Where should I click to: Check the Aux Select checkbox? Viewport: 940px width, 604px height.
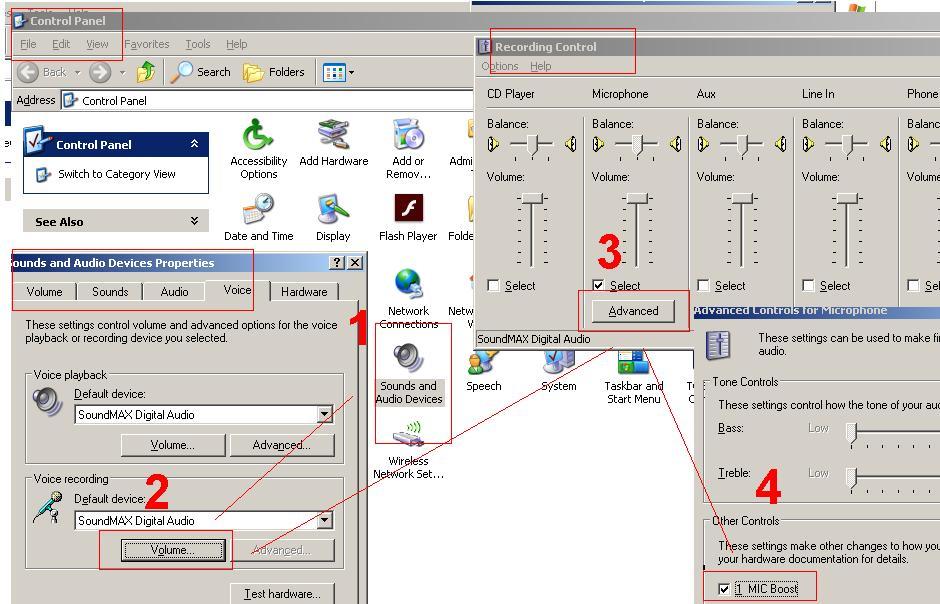click(703, 285)
